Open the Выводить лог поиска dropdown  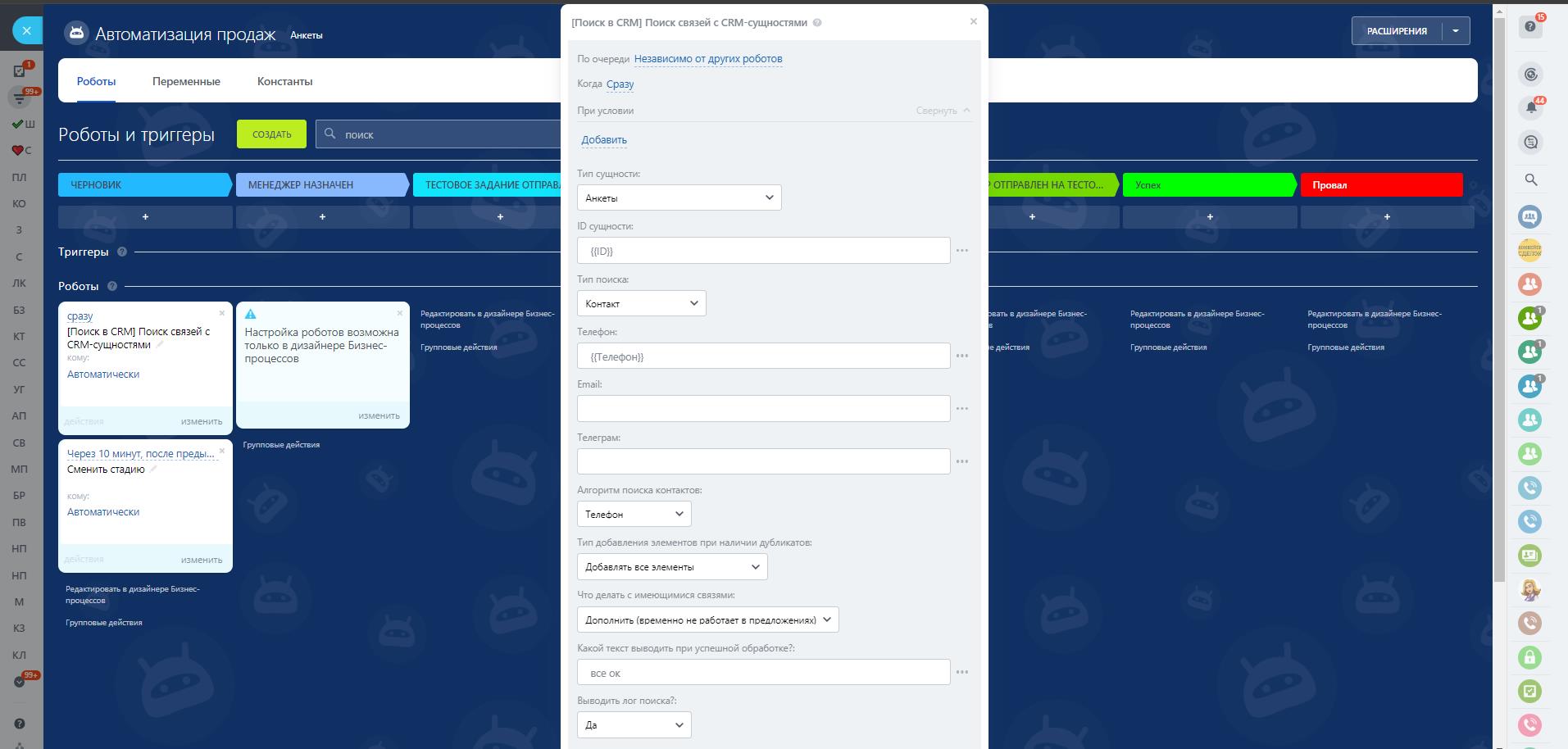click(634, 724)
